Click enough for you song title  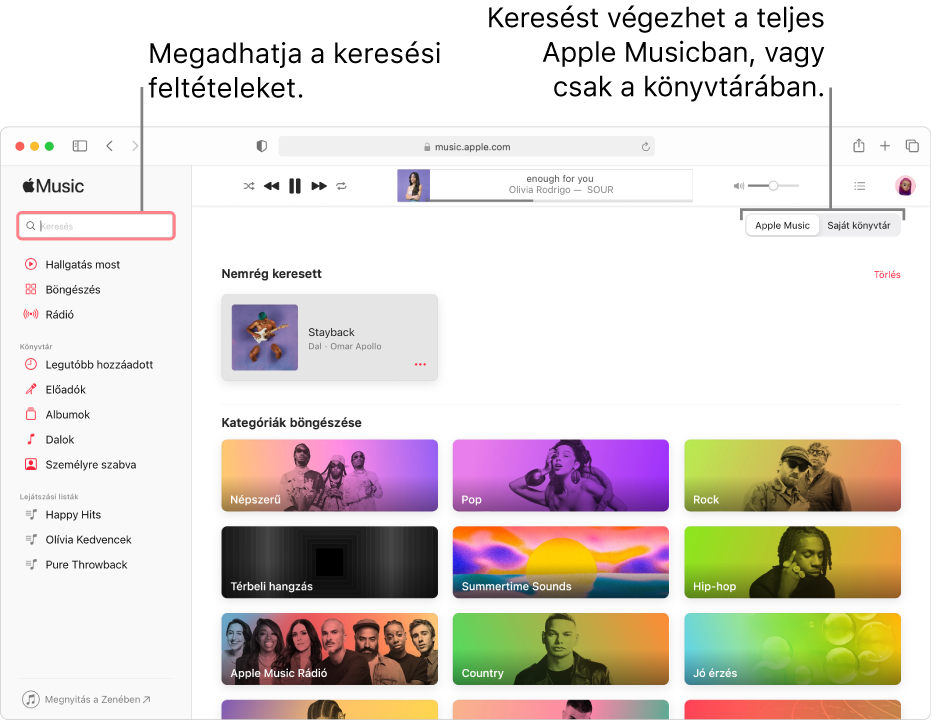click(x=559, y=178)
